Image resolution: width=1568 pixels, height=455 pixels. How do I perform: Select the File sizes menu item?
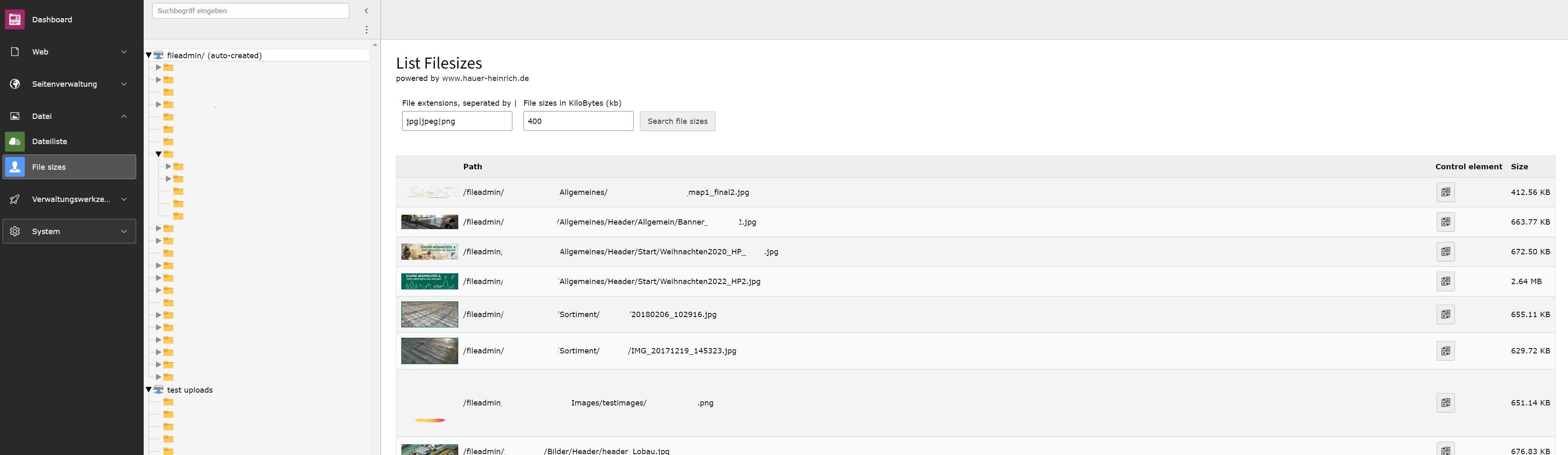coord(69,167)
